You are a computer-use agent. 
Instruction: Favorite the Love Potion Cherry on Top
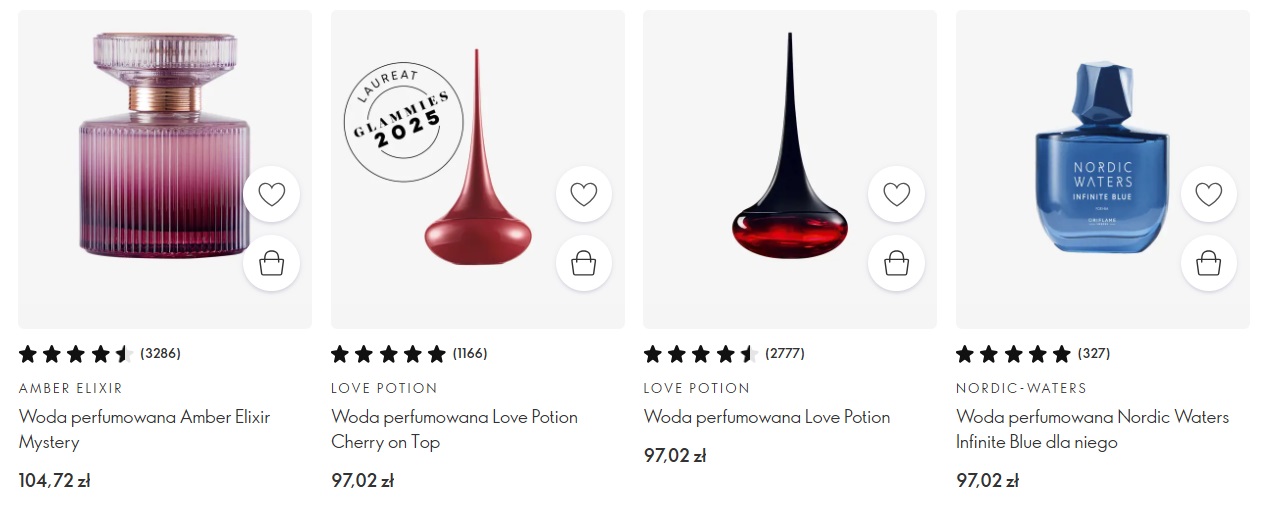point(584,194)
